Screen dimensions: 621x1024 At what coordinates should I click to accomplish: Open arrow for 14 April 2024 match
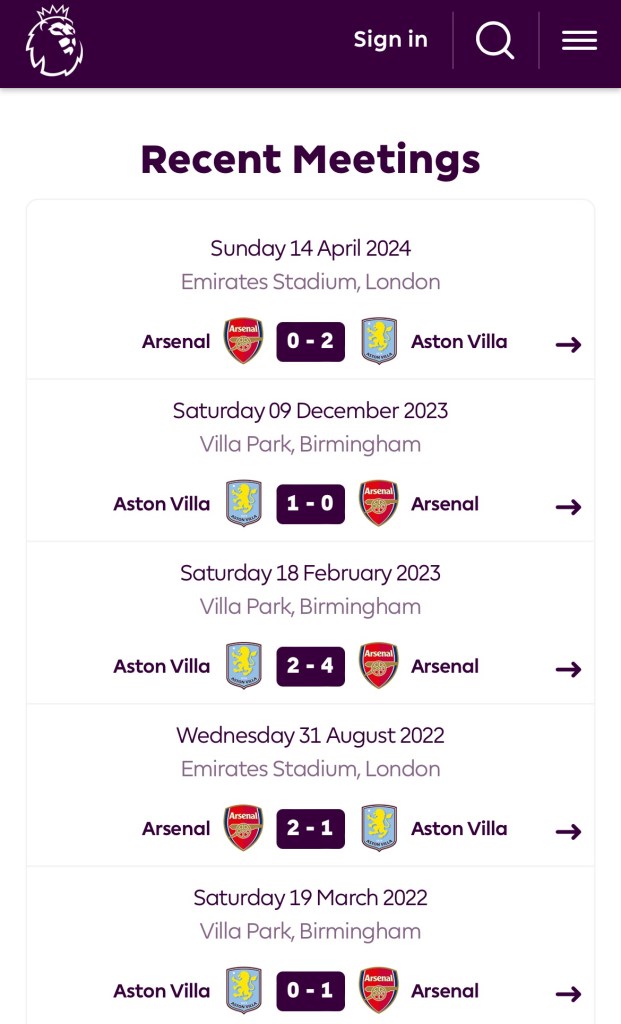tap(568, 344)
